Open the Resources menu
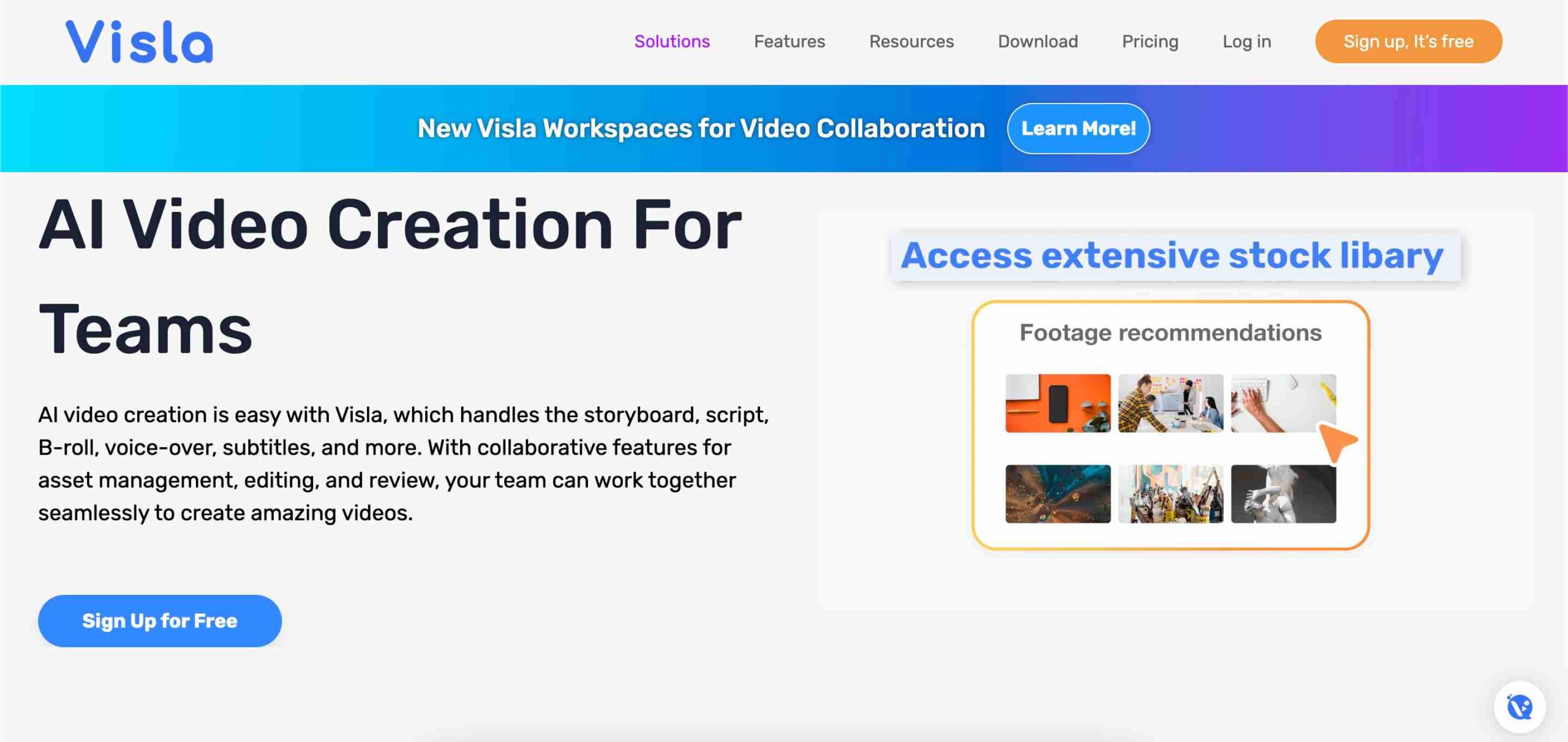The image size is (1568, 742). (x=911, y=42)
